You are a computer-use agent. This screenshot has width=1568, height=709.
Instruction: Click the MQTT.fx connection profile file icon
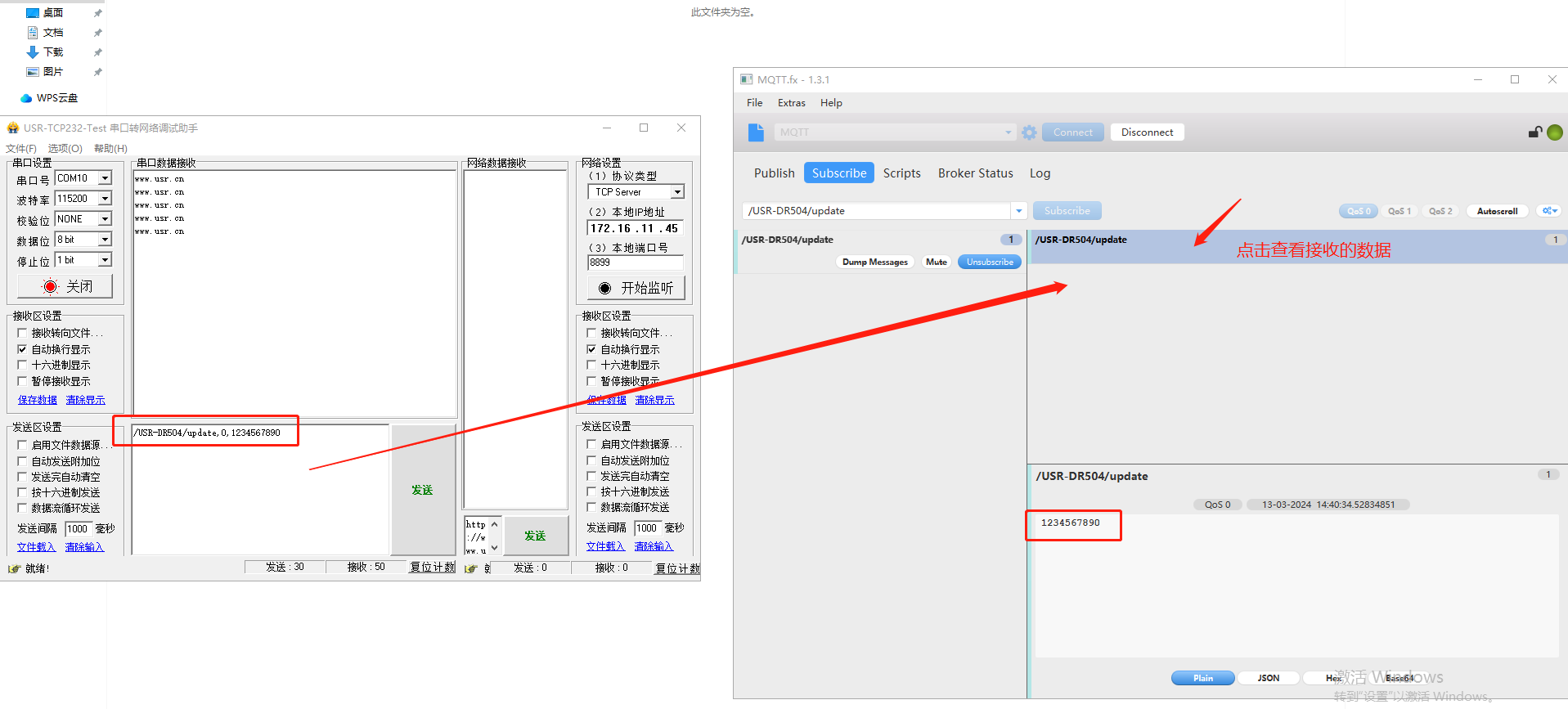[x=756, y=132]
